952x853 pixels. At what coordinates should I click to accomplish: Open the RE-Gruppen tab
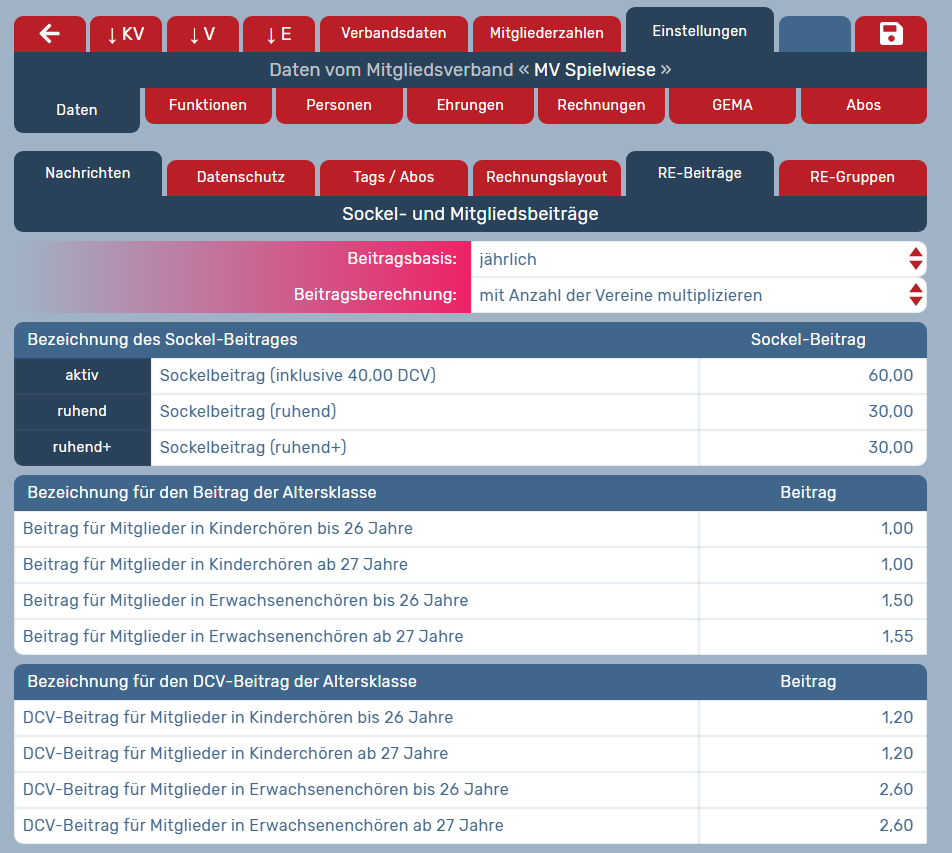point(852,177)
